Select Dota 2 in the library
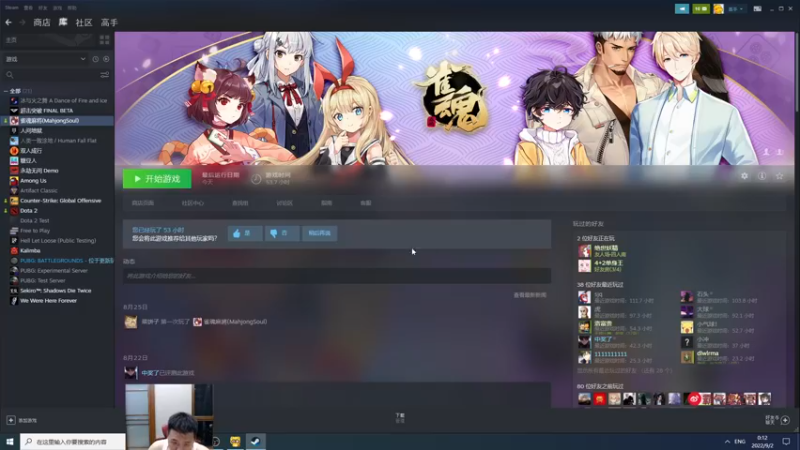800x450 pixels. (x=29, y=211)
